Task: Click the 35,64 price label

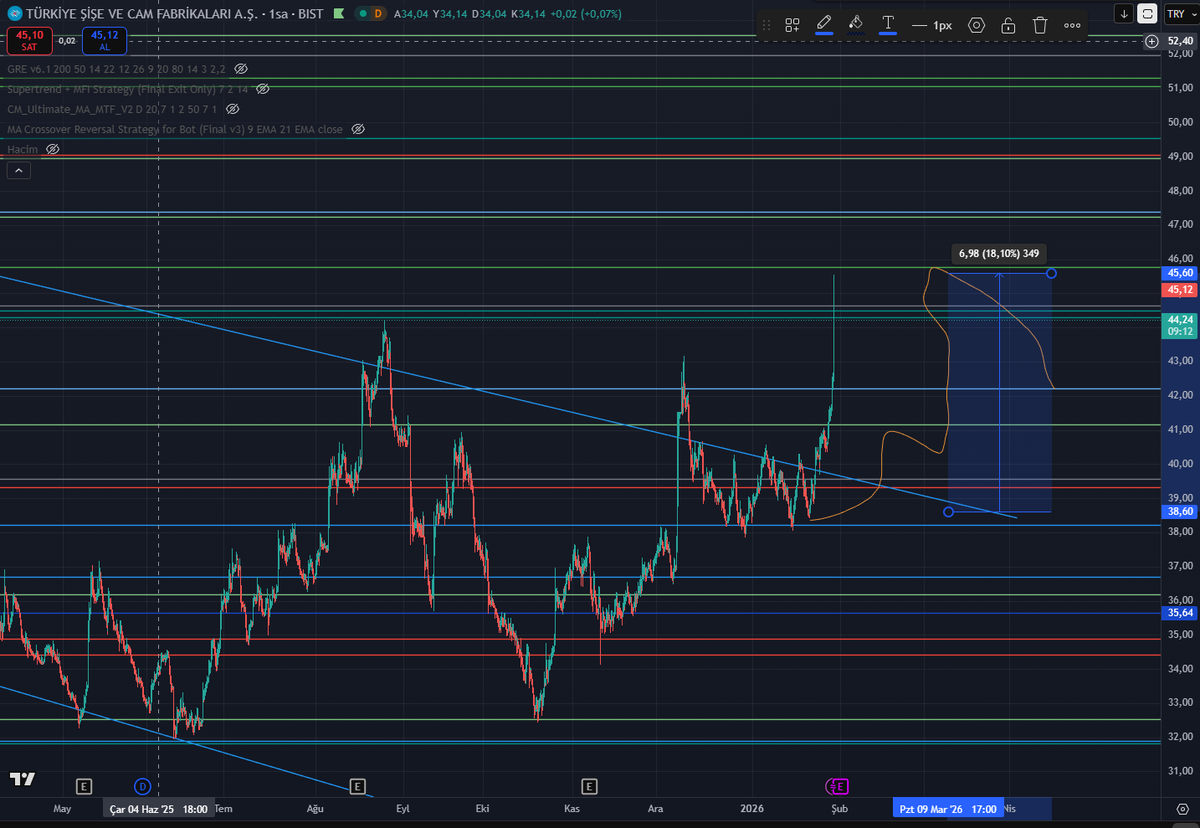Action: (x=1180, y=613)
